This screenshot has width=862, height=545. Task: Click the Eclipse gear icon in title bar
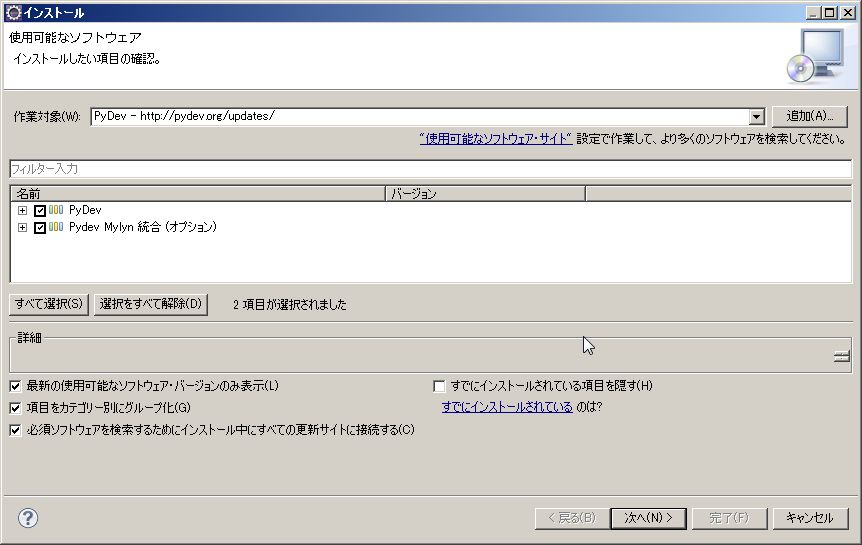pyautogui.click(x=13, y=12)
